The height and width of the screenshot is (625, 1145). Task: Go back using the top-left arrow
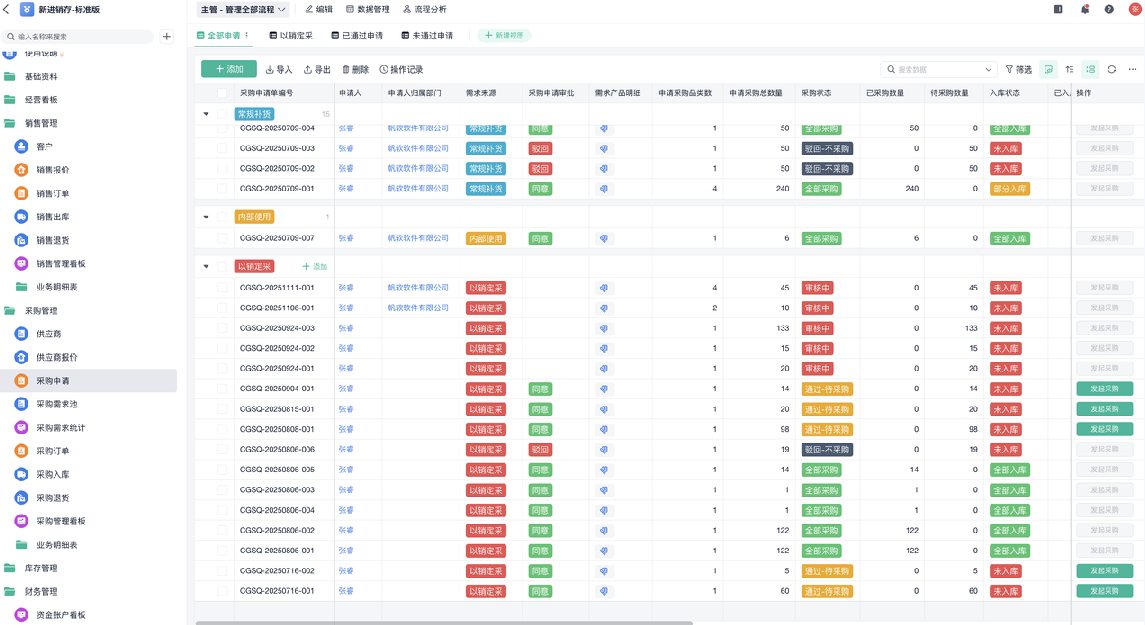click(x=7, y=9)
